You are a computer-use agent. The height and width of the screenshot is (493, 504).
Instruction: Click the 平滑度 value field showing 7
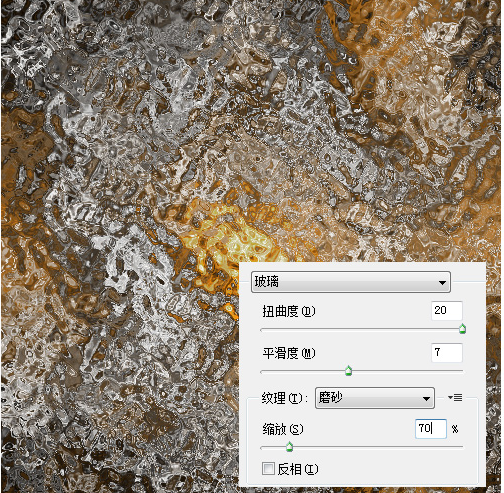(x=447, y=352)
